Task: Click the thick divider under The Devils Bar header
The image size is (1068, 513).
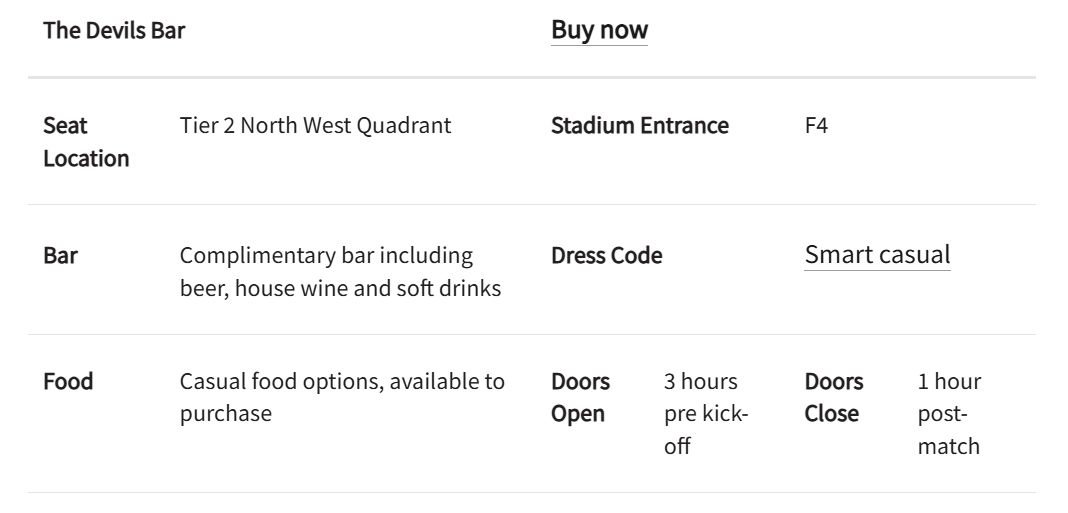Action: (532, 77)
